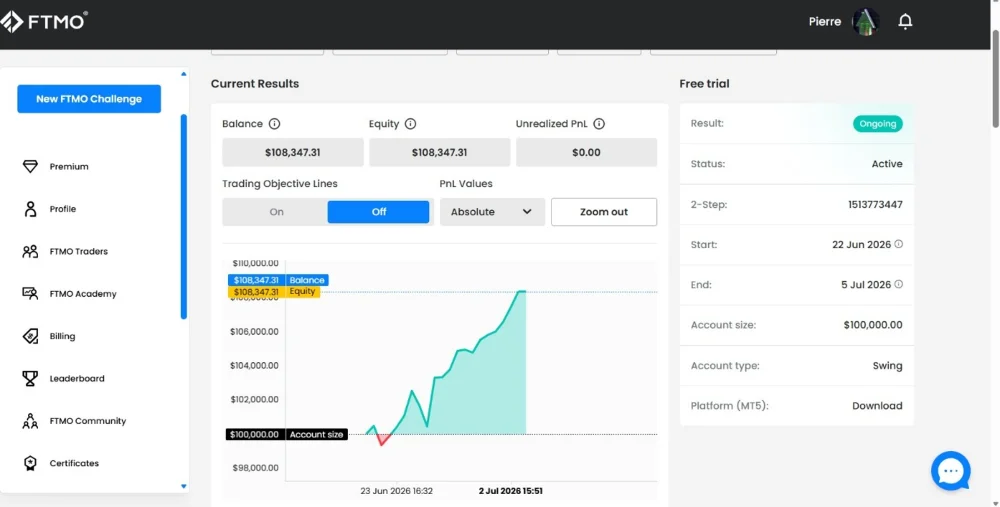Click the Premium diamond icon
Viewport: 1000px width, 507px height.
pos(30,166)
